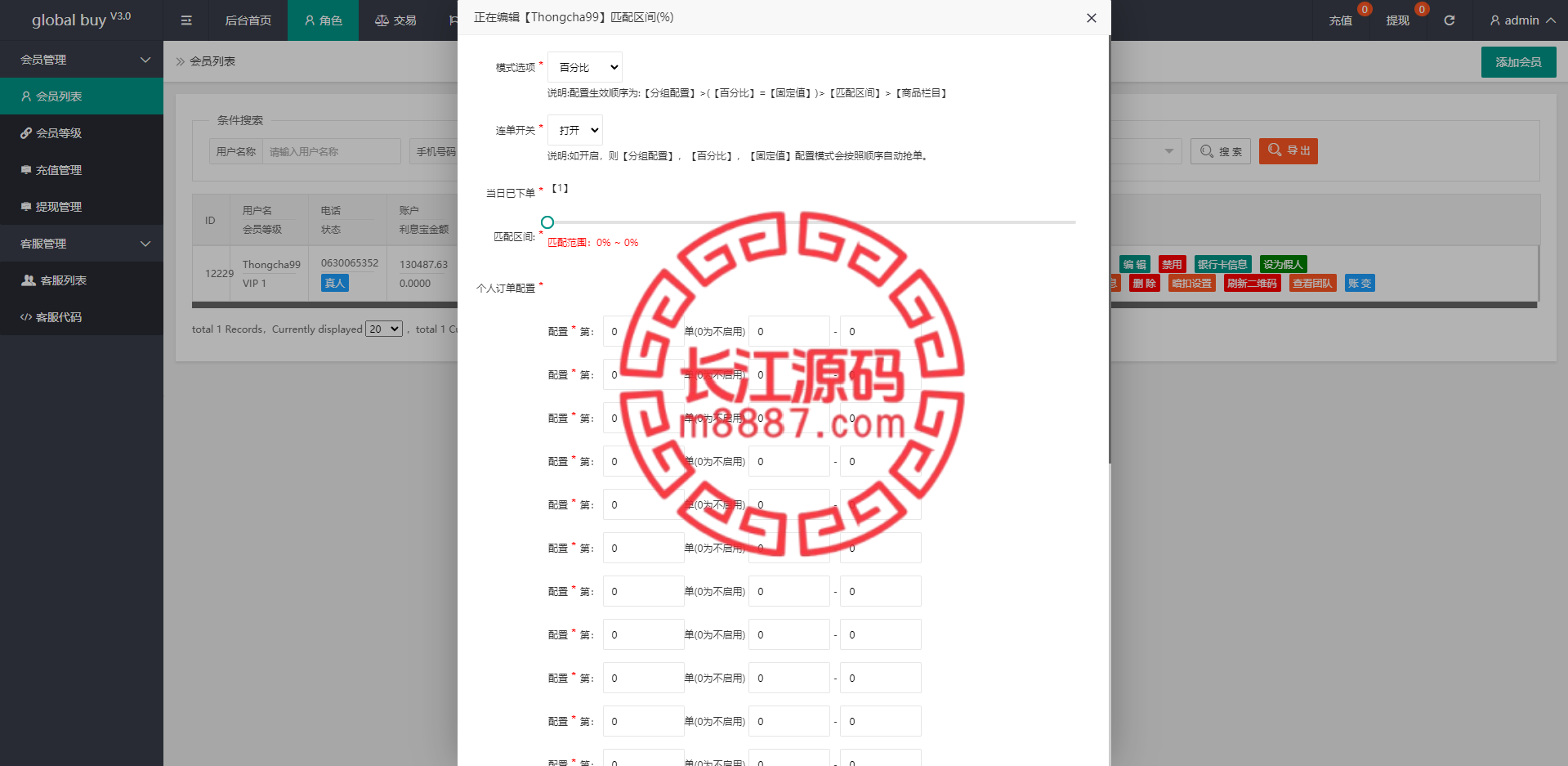Click the people icon beside 客服列表
Image resolution: width=1568 pixels, height=766 pixels.
(x=29, y=280)
